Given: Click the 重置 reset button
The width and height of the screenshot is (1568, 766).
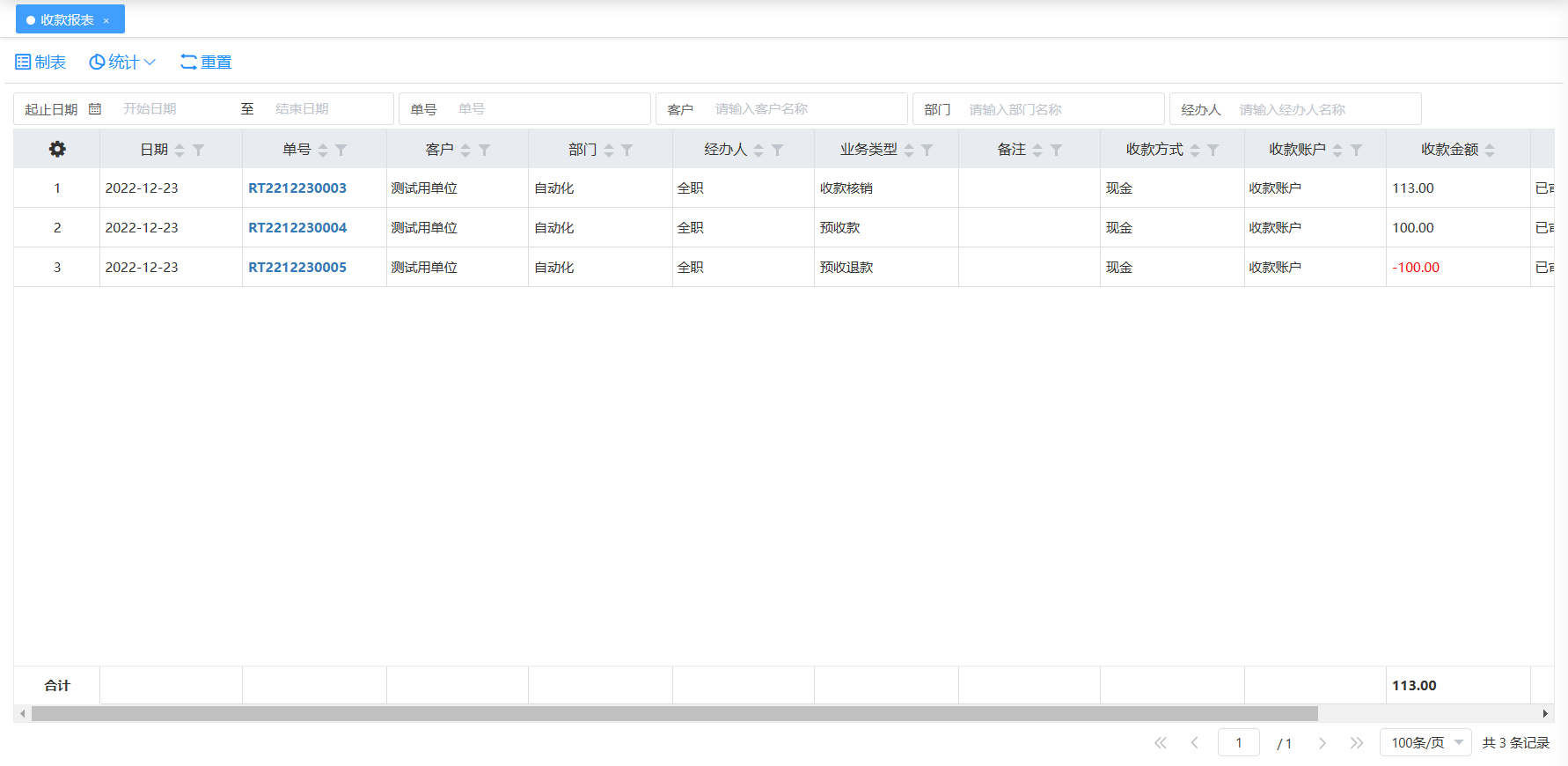Looking at the screenshot, I should pos(206,62).
